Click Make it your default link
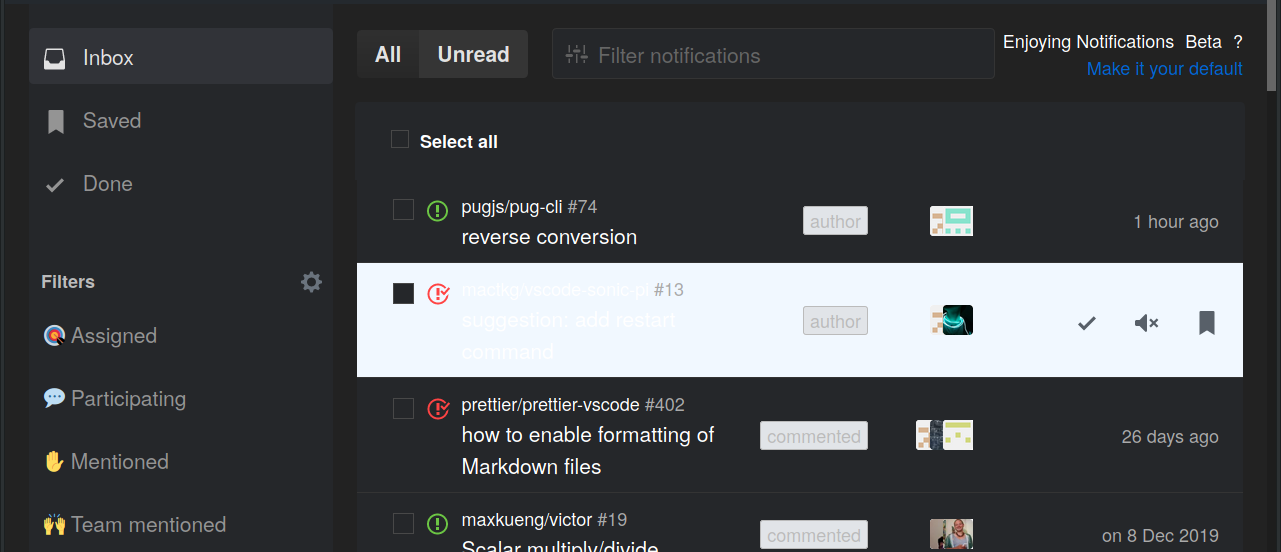This screenshot has width=1281, height=552. tap(1165, 69)
